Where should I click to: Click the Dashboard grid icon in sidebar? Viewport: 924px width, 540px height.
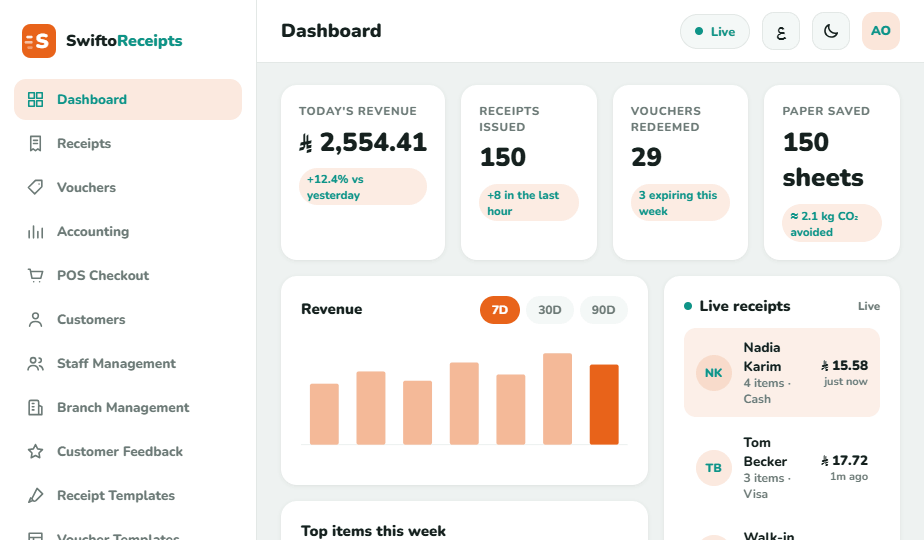click(x=35, y=100)
